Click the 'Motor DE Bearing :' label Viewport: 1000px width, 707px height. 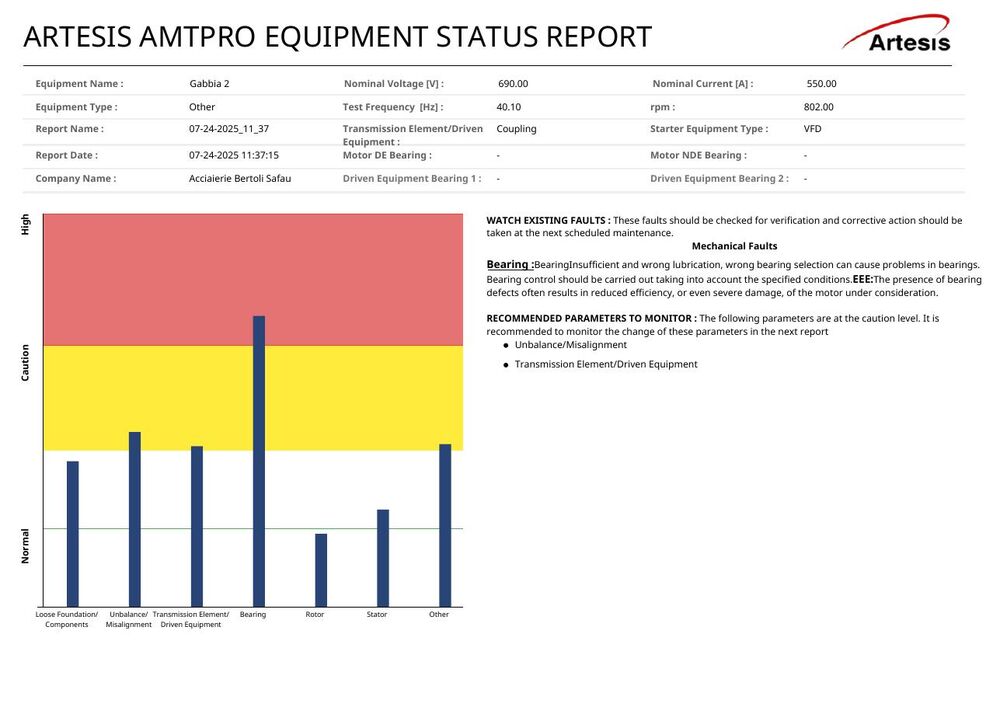[x=387, y=155]
